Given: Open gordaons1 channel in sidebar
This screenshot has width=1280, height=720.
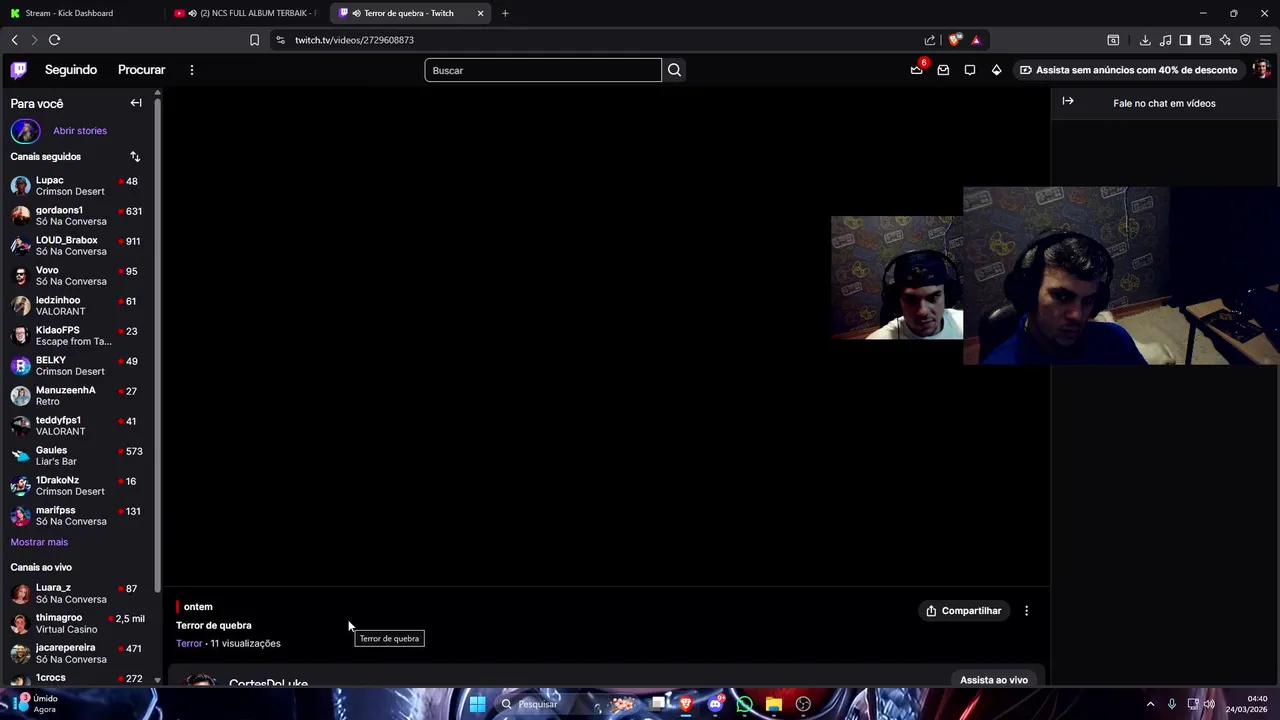Looking at the screenshot, I should pyautogui.click(x=78, y=216).
